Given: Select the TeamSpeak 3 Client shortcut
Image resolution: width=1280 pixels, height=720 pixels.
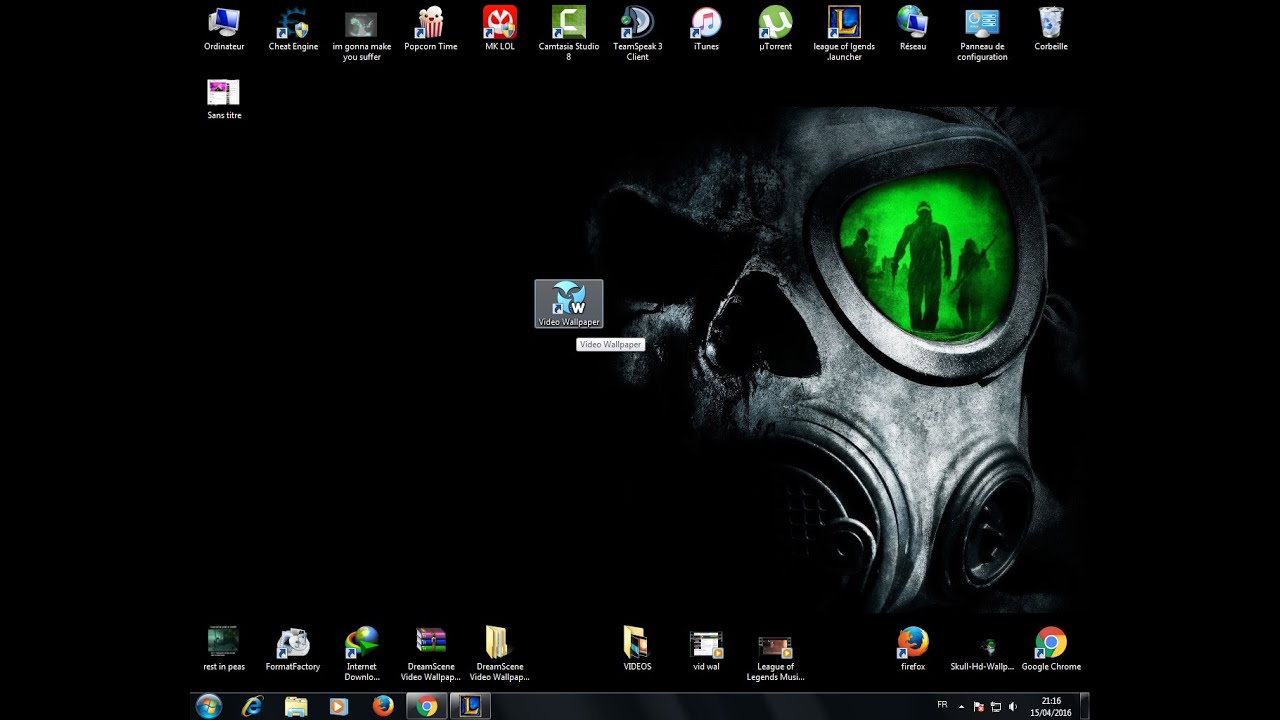Looking at the screenshot, I should 638,34.
